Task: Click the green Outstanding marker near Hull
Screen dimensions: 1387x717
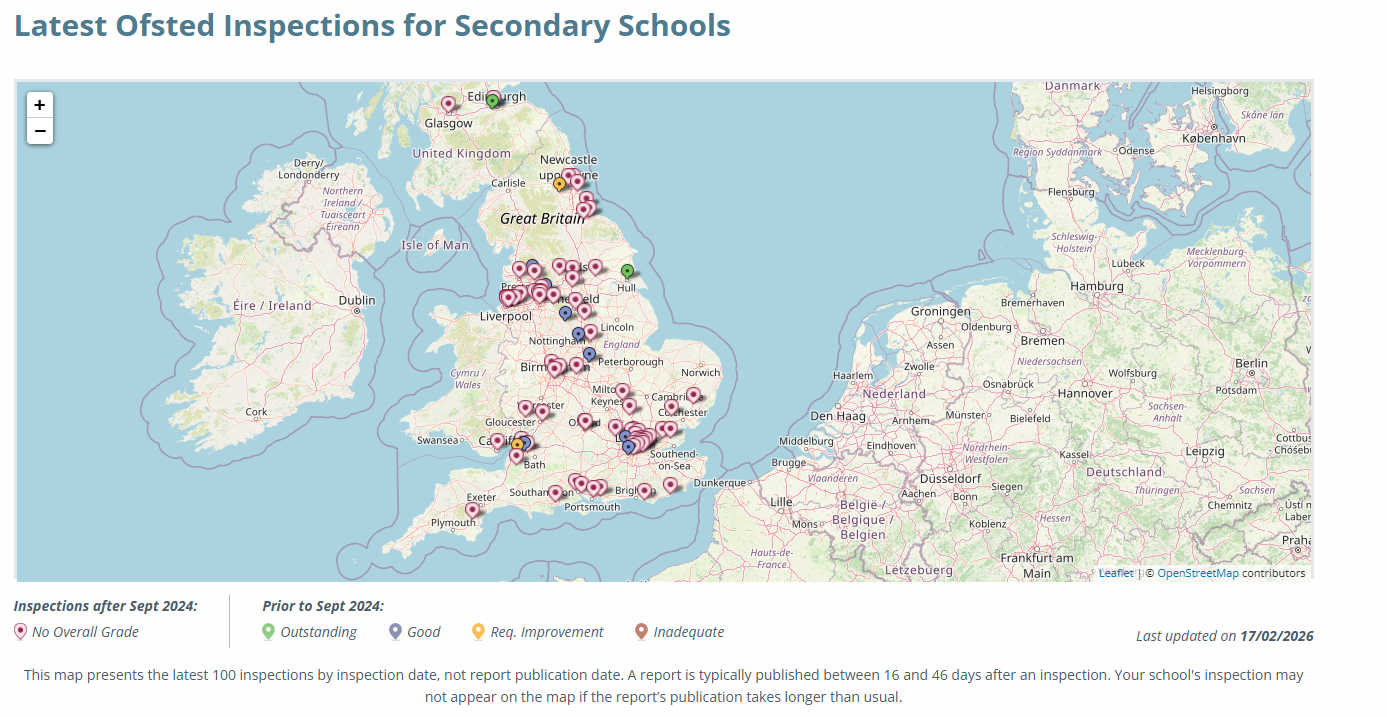Action: pyautogui.click(x=627, y=272)
